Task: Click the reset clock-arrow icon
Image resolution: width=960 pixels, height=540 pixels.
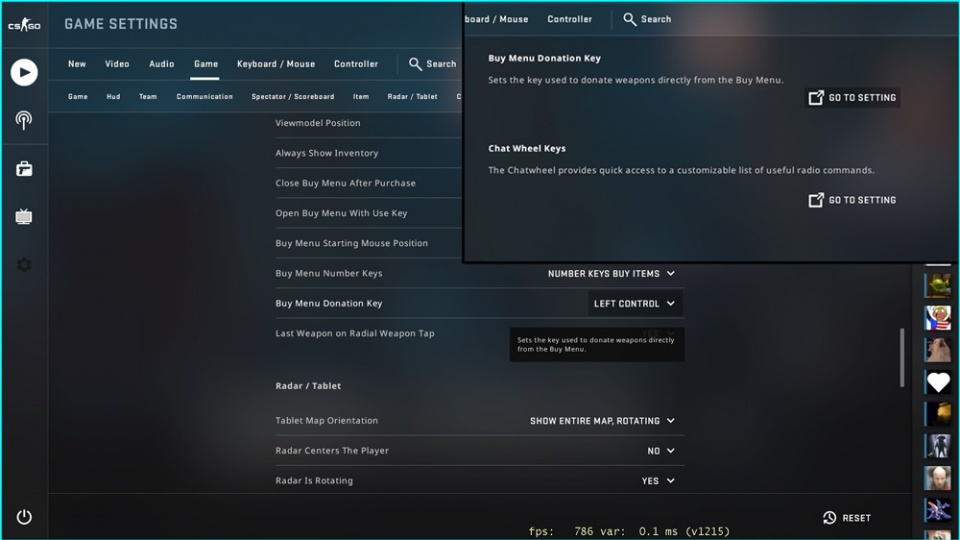Action: point(830,518)
